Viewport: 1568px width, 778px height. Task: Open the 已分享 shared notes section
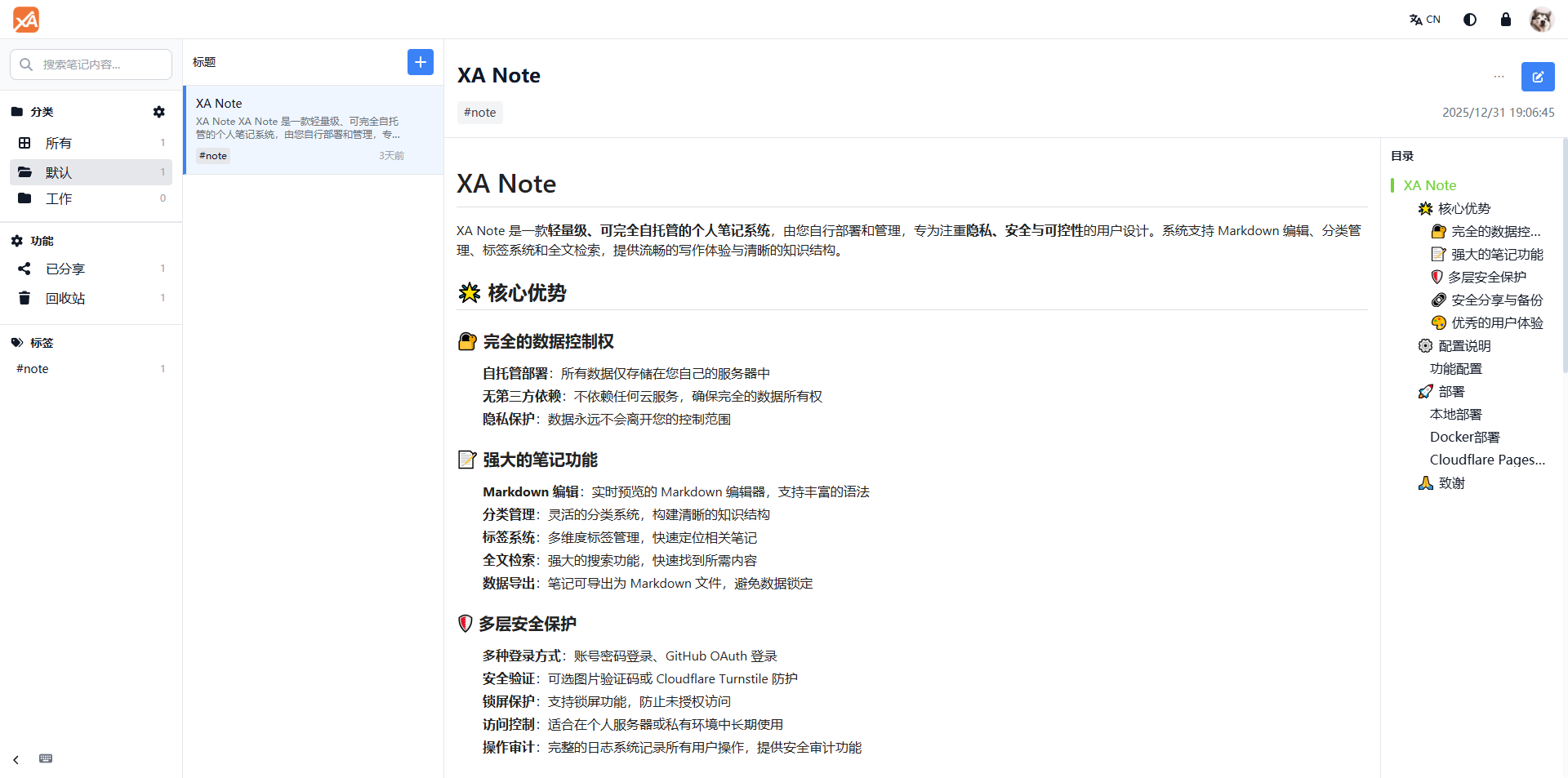pyautogui.click(x=65, y=269)
